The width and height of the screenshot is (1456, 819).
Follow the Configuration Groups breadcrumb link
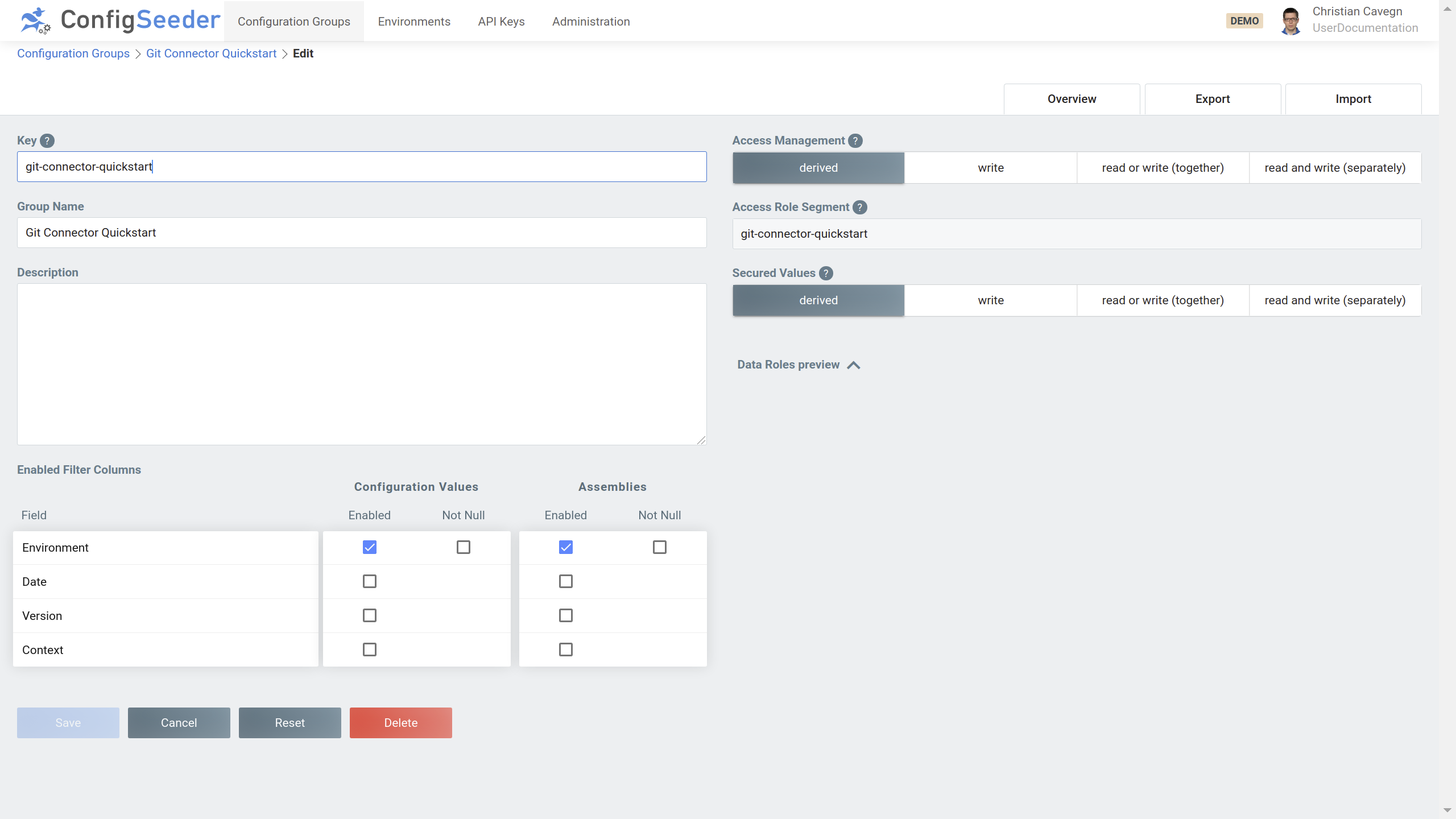(73, 53)
